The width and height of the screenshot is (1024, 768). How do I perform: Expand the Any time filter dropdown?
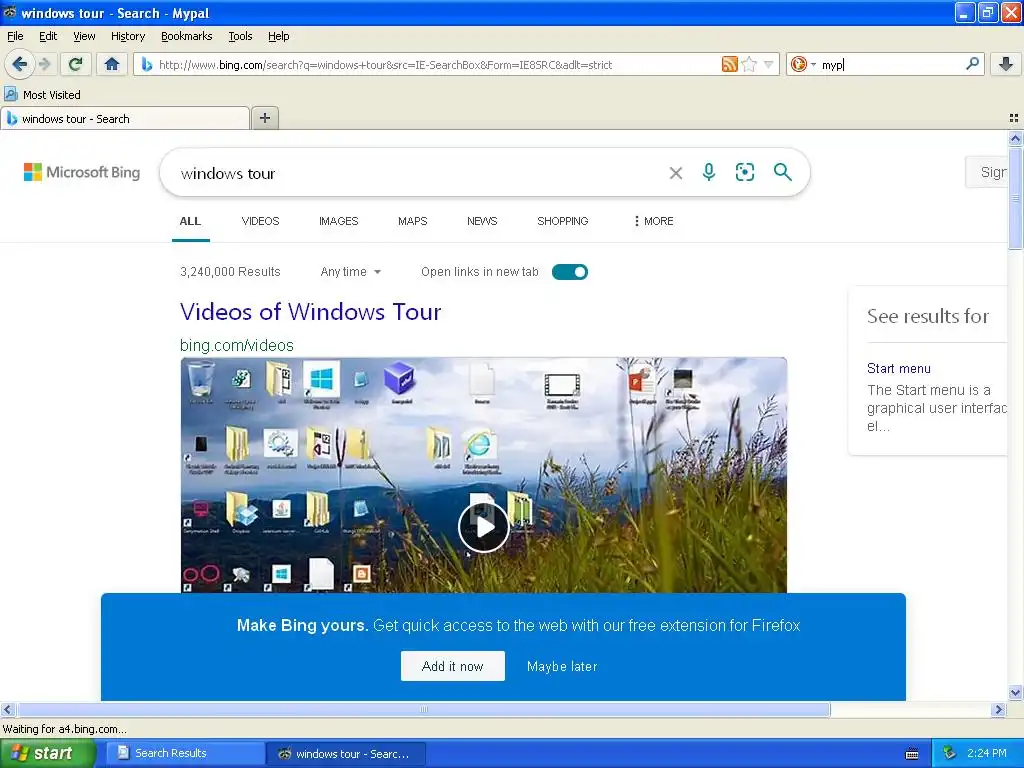pos(351,272)
